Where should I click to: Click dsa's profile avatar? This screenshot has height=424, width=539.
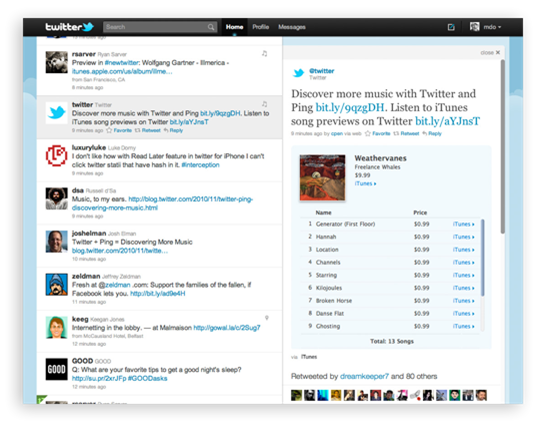pos(57,198)
